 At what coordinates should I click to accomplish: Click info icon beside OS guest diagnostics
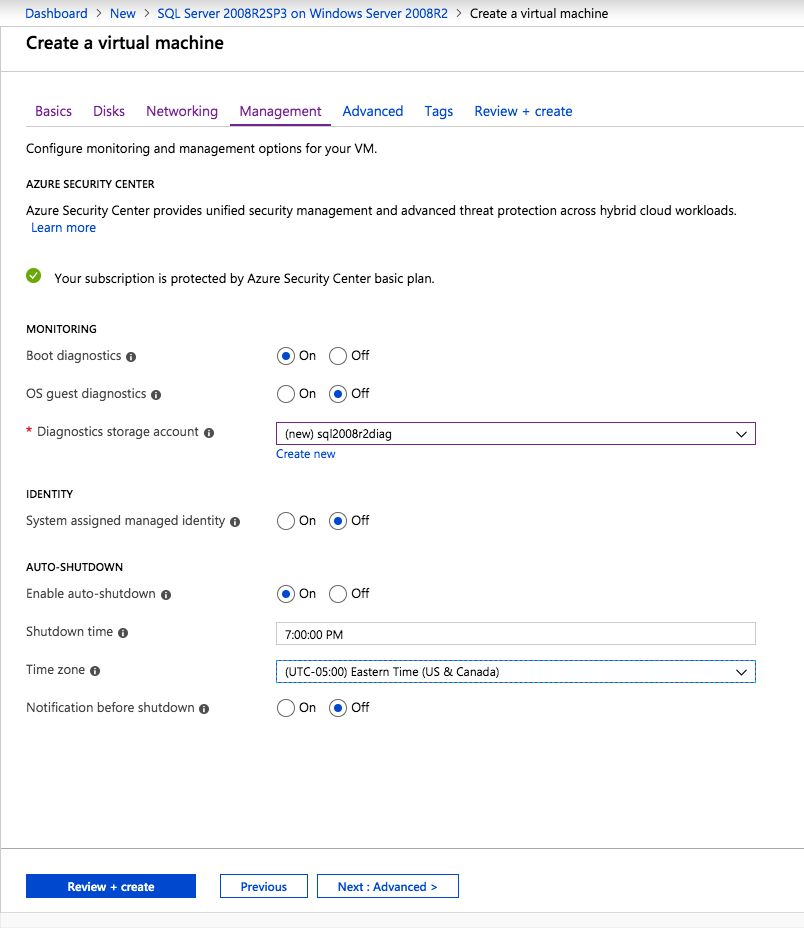pos(157,394)
